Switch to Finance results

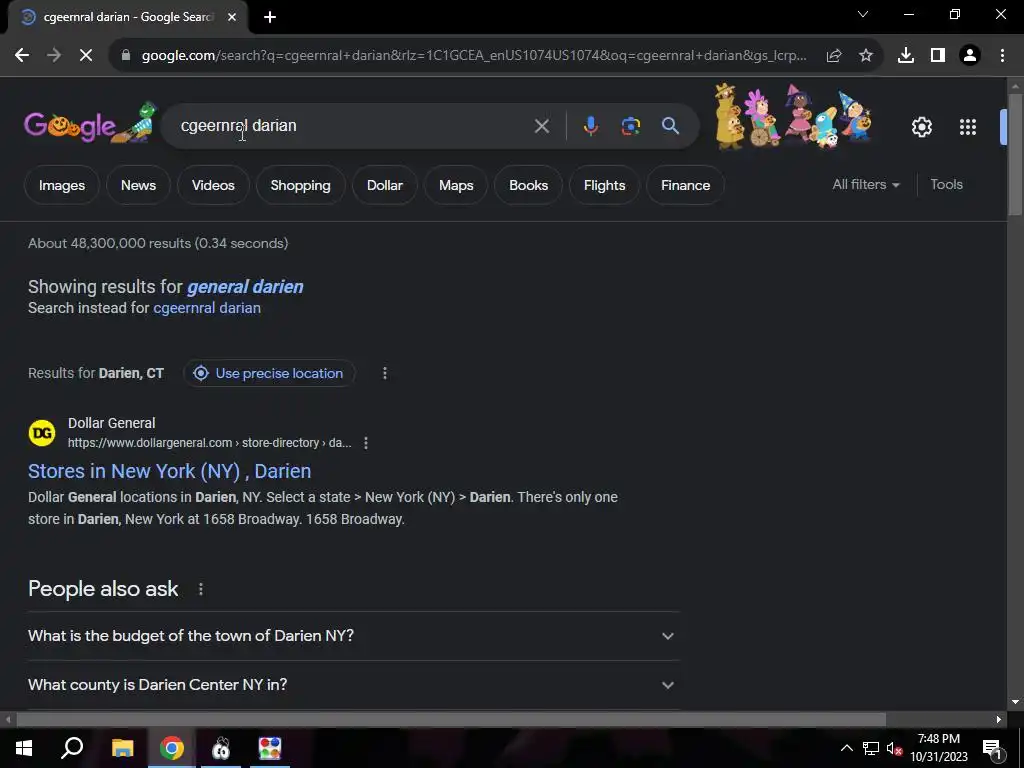(x=685, y=185)
